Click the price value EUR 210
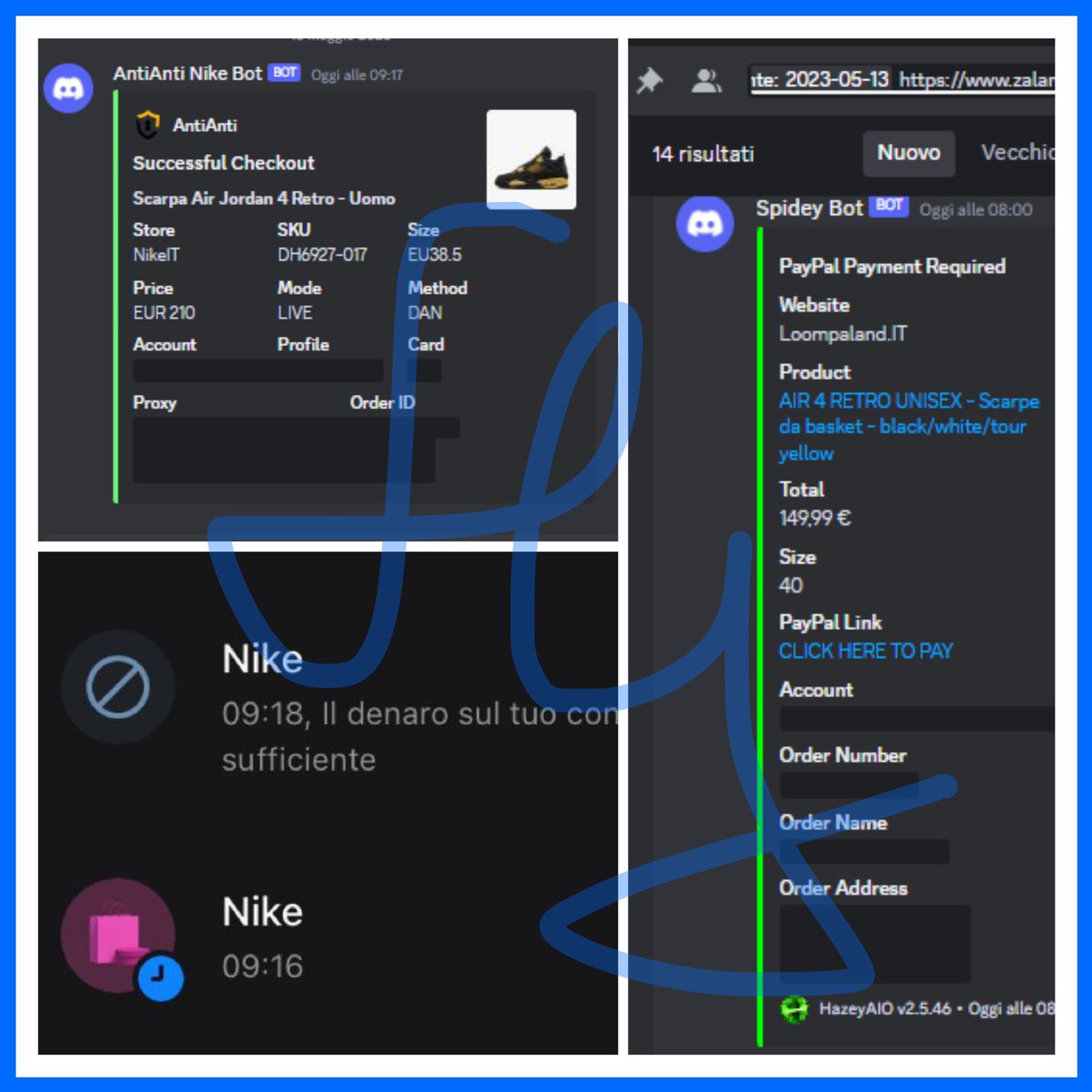The width and height of the screenshot is (1092, 1092). pyautogui.click(x=164, y=313)
